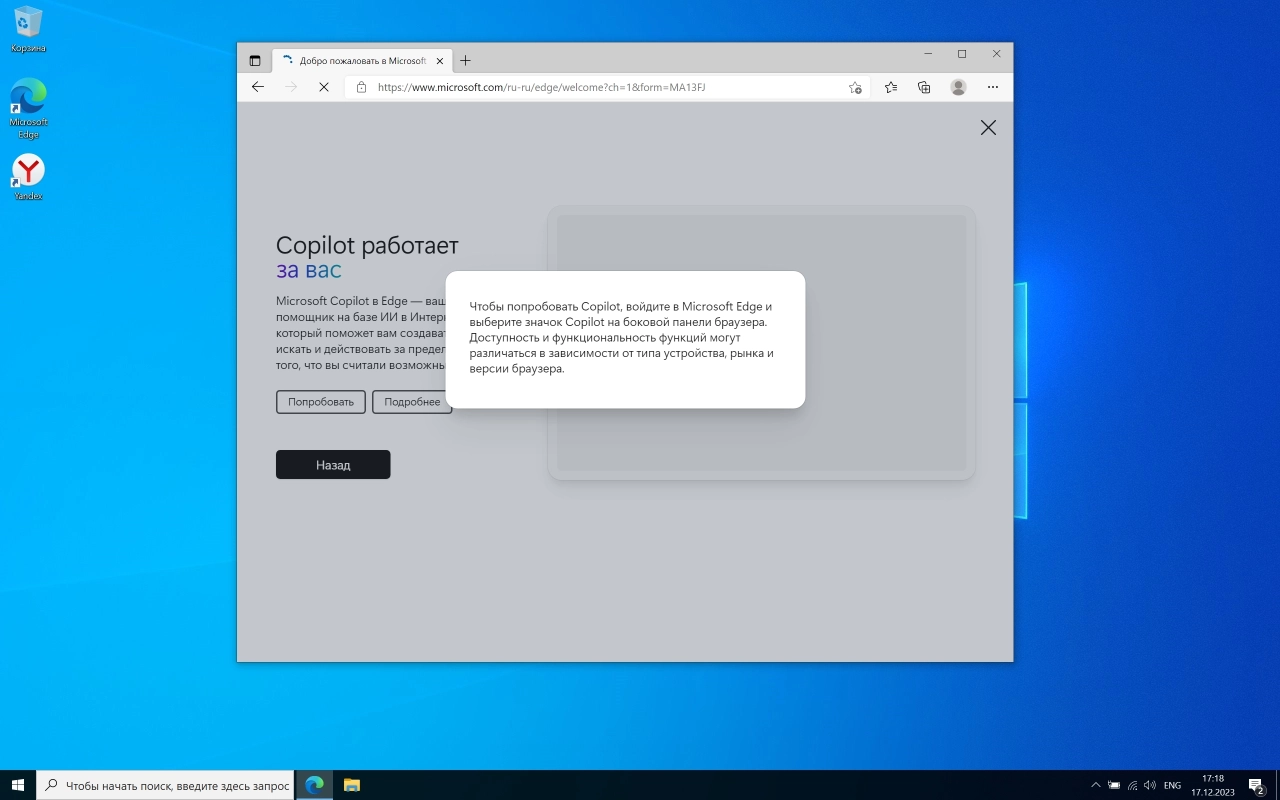Image resolution: width=1280 pixels, height=800 pixels.
Task: Close the Copilot welcome overlay
Action: 988,127
